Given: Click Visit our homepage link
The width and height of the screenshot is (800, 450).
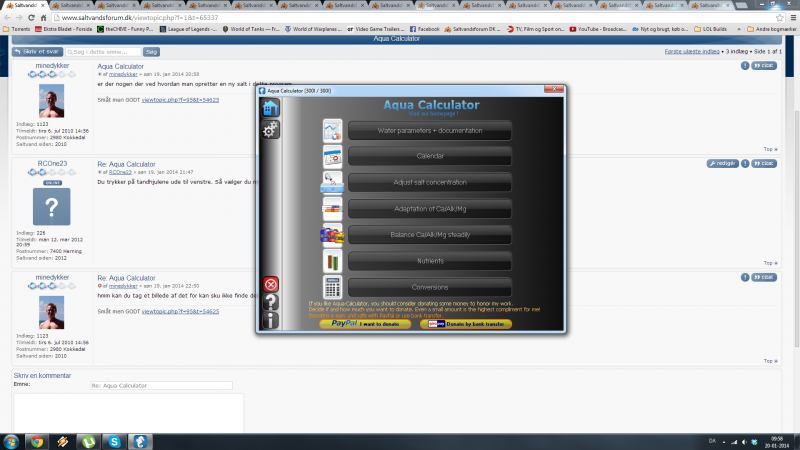Looking at the screenshot, I should (x=430, y=114).
